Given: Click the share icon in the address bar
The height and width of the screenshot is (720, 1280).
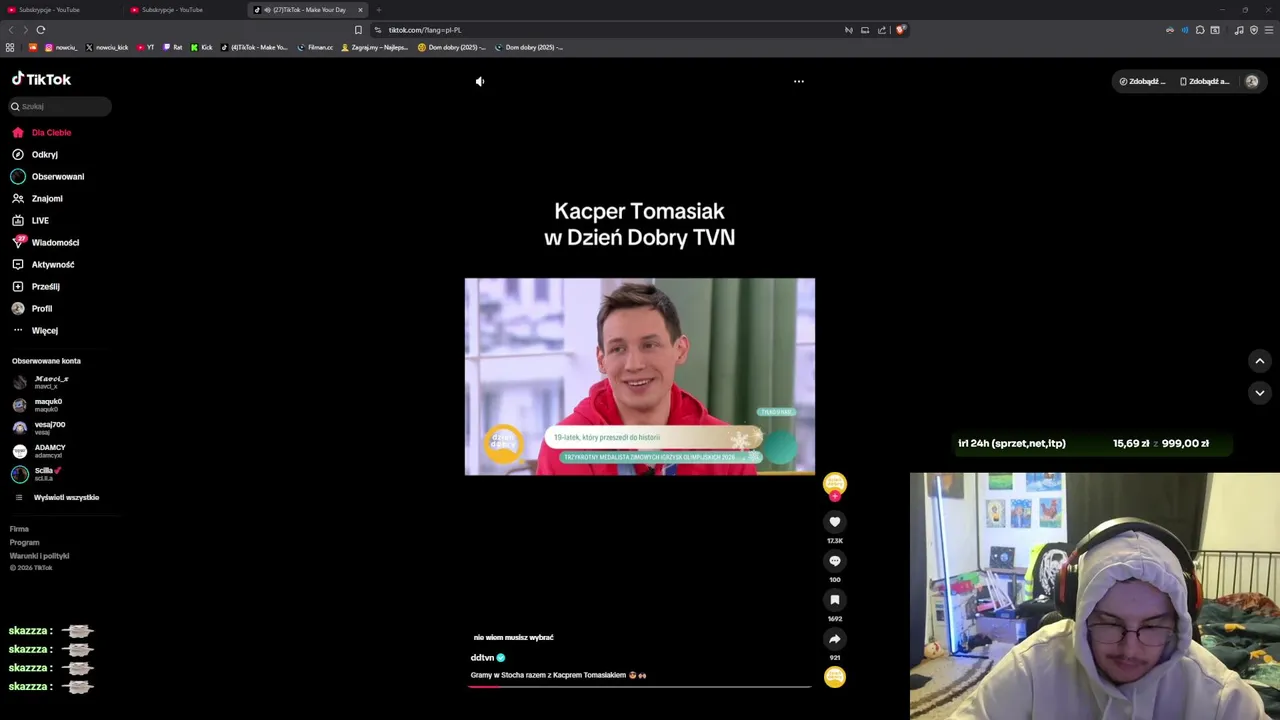Looking at the screenshot, I should click(882, 30).
